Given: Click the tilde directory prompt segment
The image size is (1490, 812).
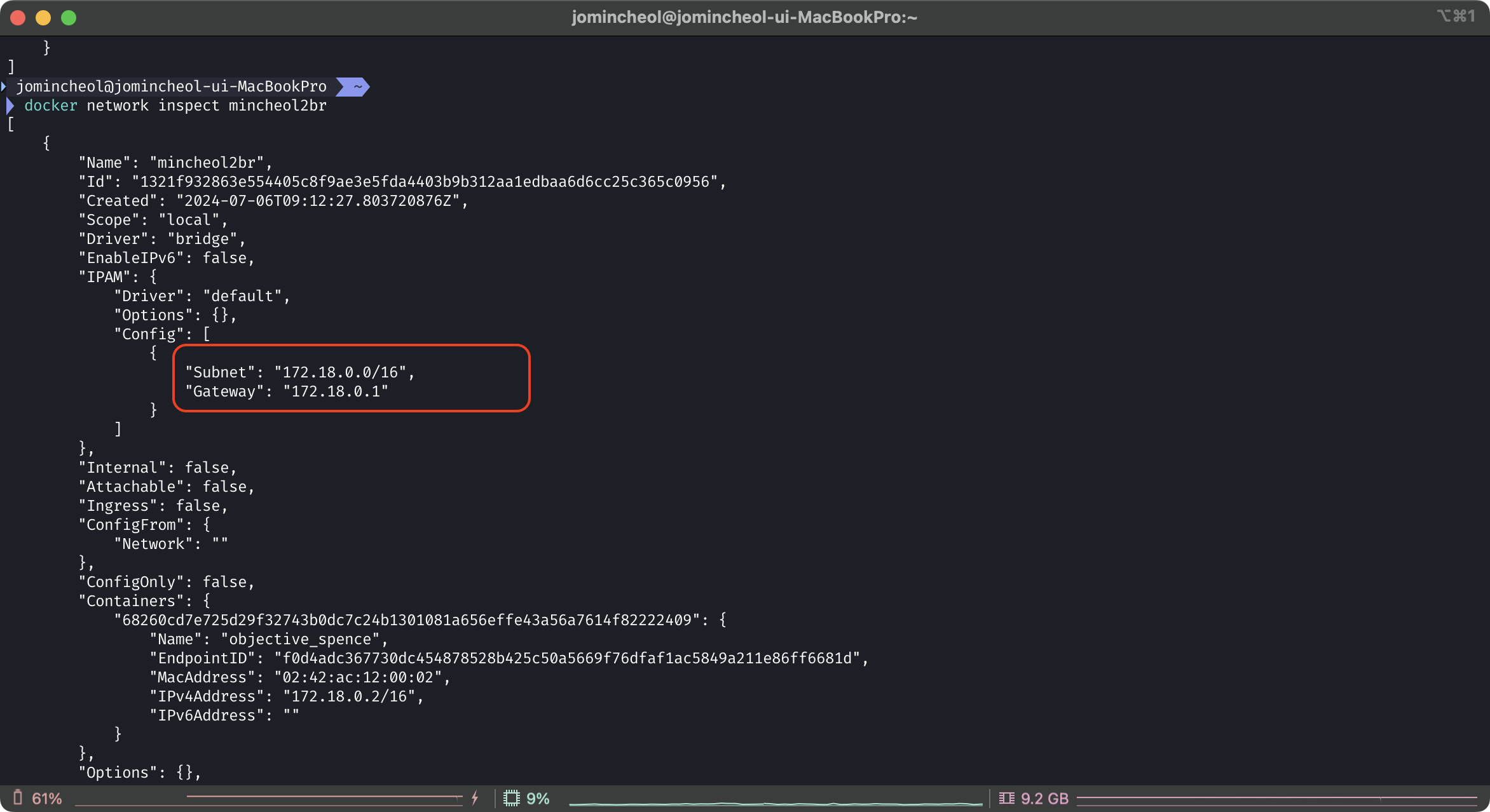Looking at the screenshot, I should (x=357, y=86).
